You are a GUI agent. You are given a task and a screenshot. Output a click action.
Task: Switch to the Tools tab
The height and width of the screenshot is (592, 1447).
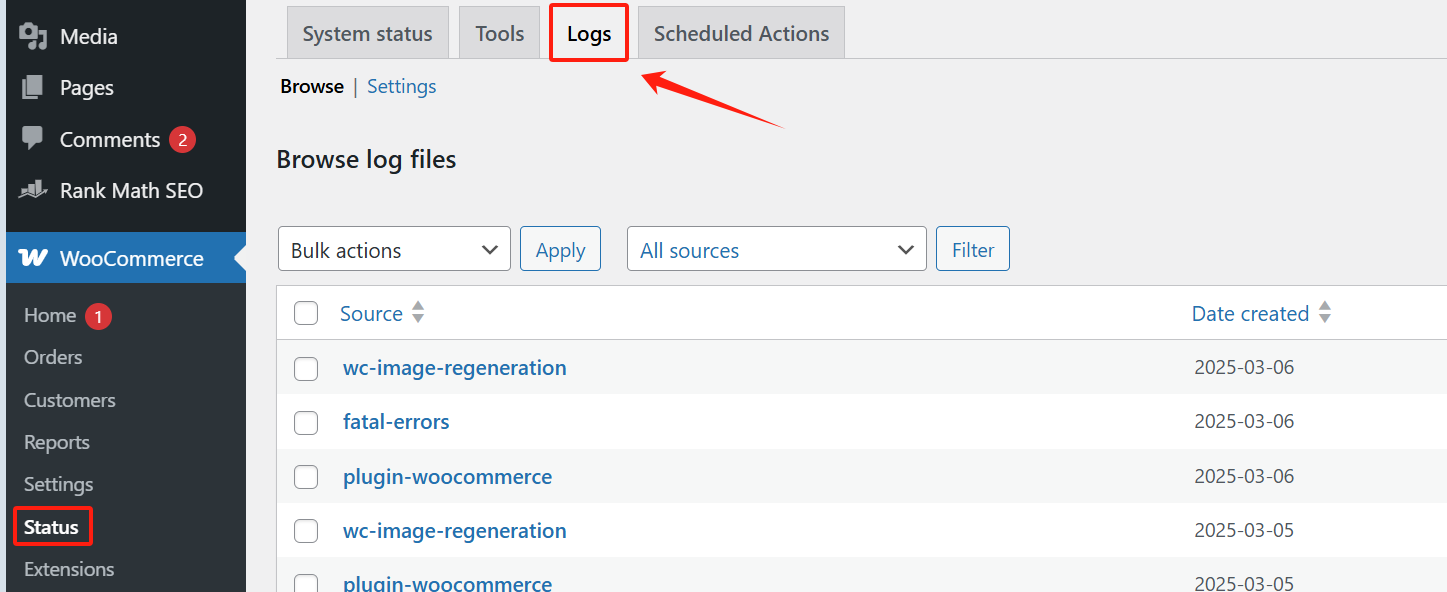pyautogui.click(x=500, y=33)
